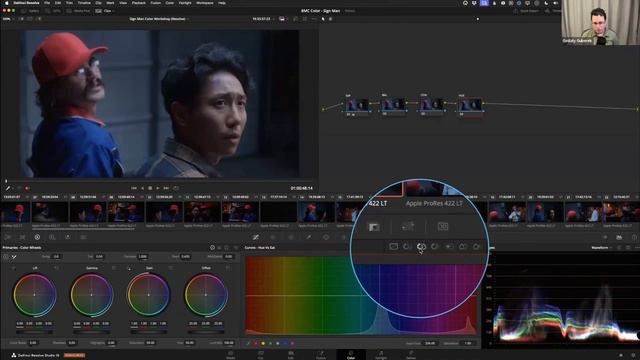
Task: Click the primaries wheels mode icon
Action: pos(212,248)
